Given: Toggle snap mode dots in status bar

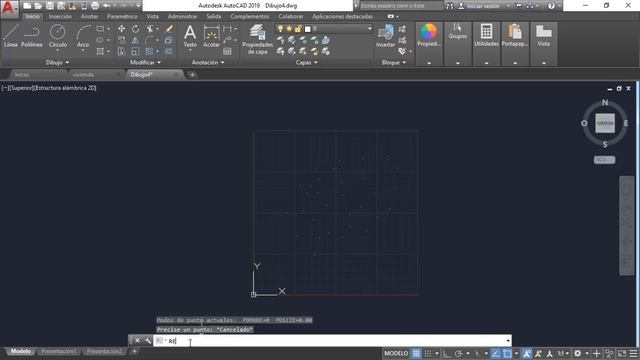Looking at the screenshot, I should [428, 353].
